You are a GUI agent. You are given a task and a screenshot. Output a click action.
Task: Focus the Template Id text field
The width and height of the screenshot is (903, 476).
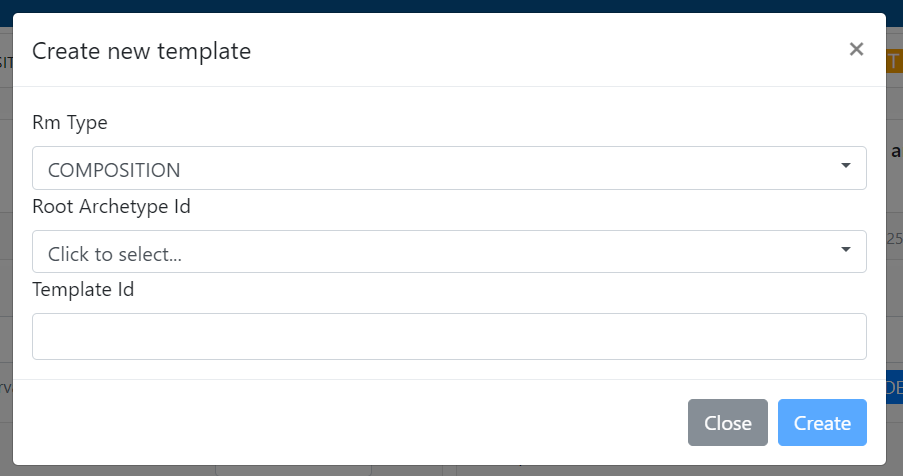pyautogui.click(x=449, y=336)
